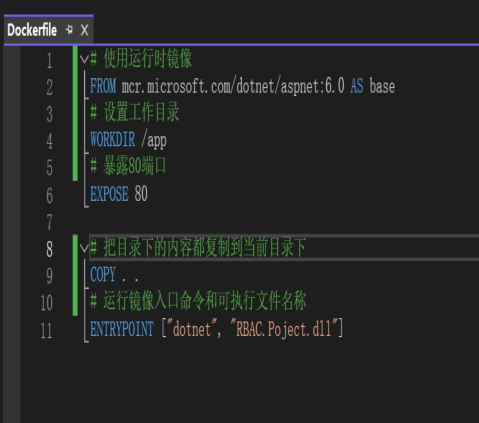
Task: Collapse the code block at line 1
Action: point(84,59)
